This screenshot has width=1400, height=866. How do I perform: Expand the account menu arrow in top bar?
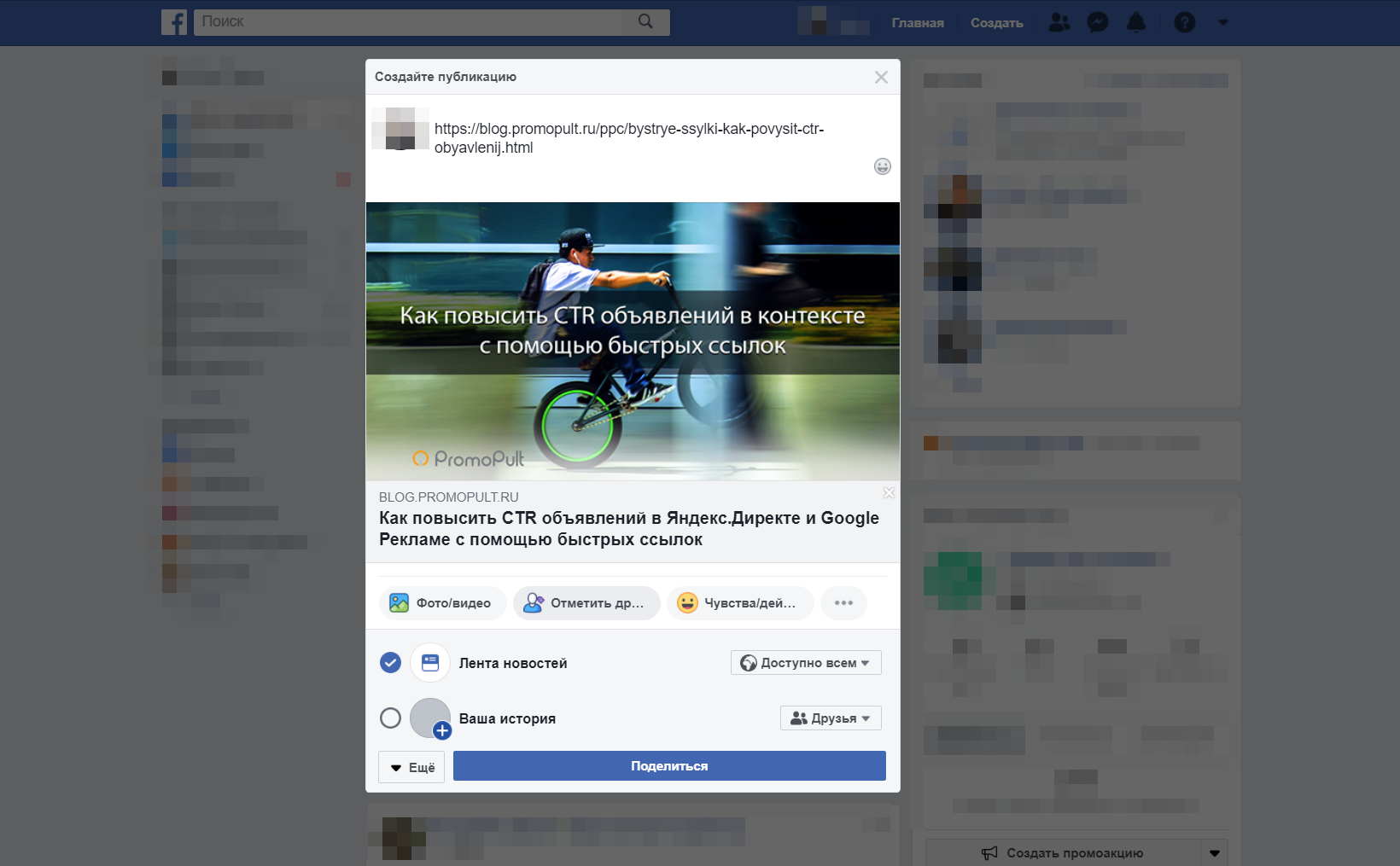click(x=1222, y=23)
